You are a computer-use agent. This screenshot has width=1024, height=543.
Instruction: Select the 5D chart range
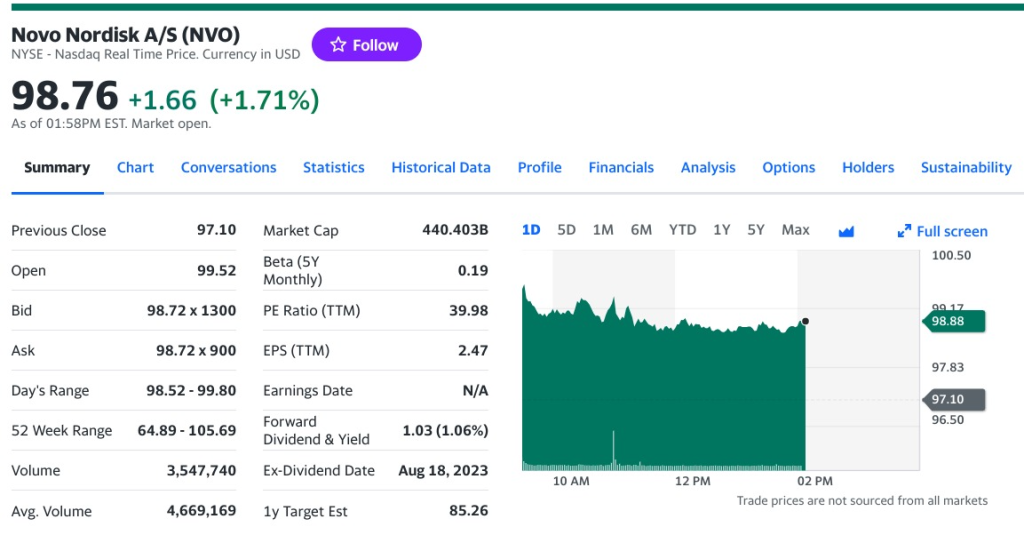click(566, 230)
